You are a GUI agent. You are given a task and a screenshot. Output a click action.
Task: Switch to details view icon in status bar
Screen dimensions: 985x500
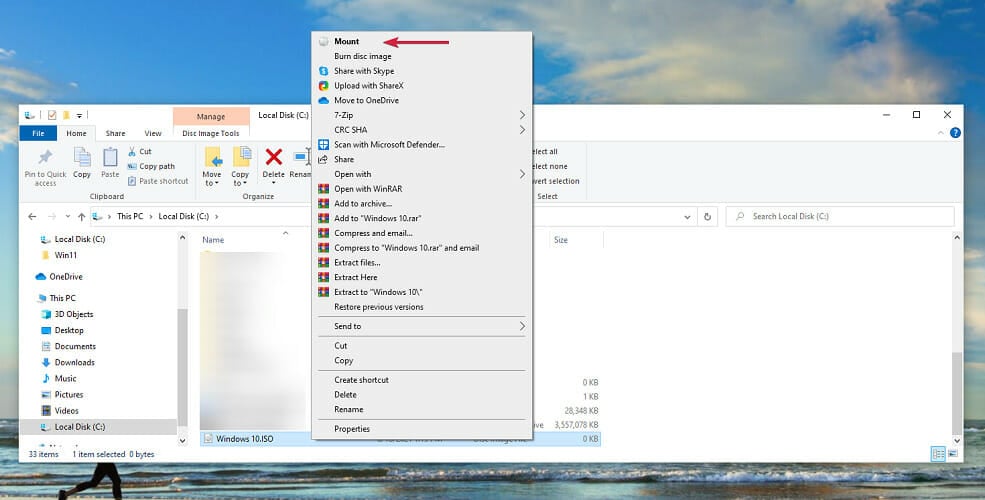(x=938, y=454)
